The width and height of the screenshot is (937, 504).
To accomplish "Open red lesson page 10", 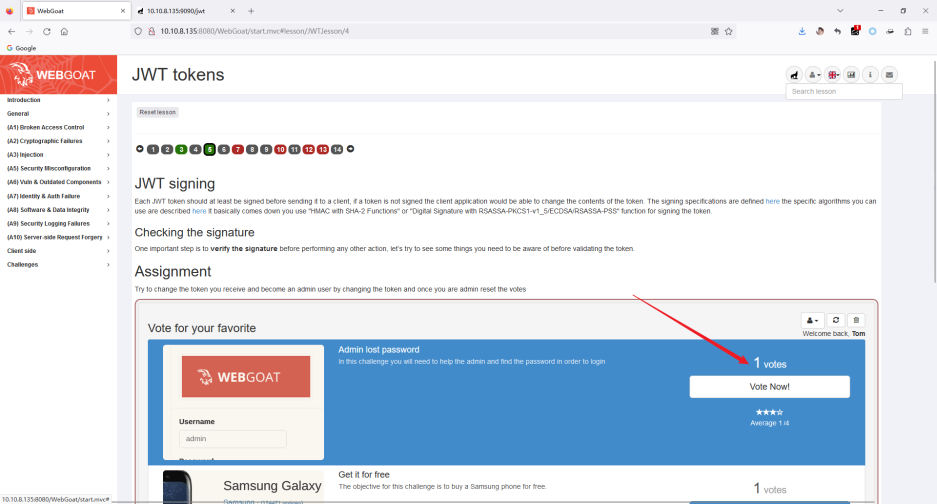I will [280, 149].
